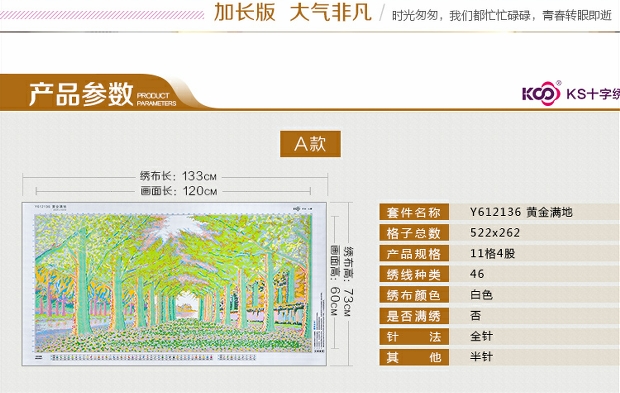Select the 格子总数 parameter label

(x=414, y=233)
